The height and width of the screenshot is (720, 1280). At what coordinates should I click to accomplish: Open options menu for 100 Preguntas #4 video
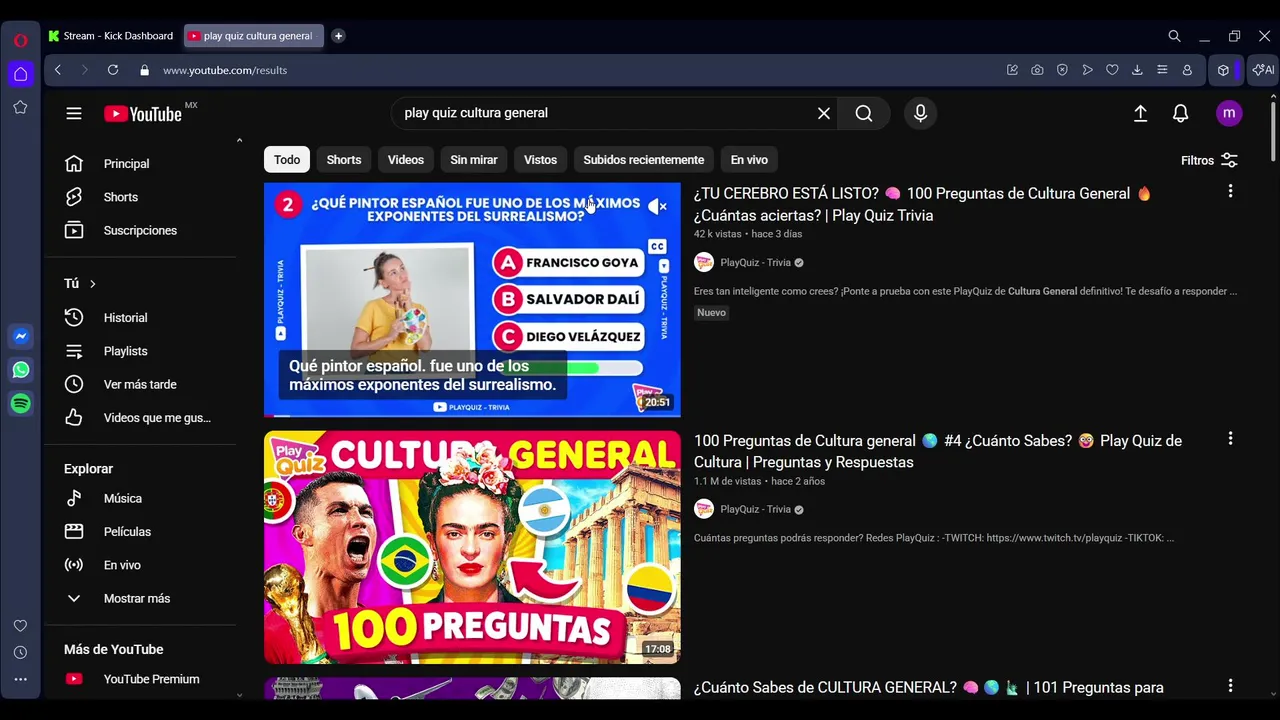point(1230,438)
